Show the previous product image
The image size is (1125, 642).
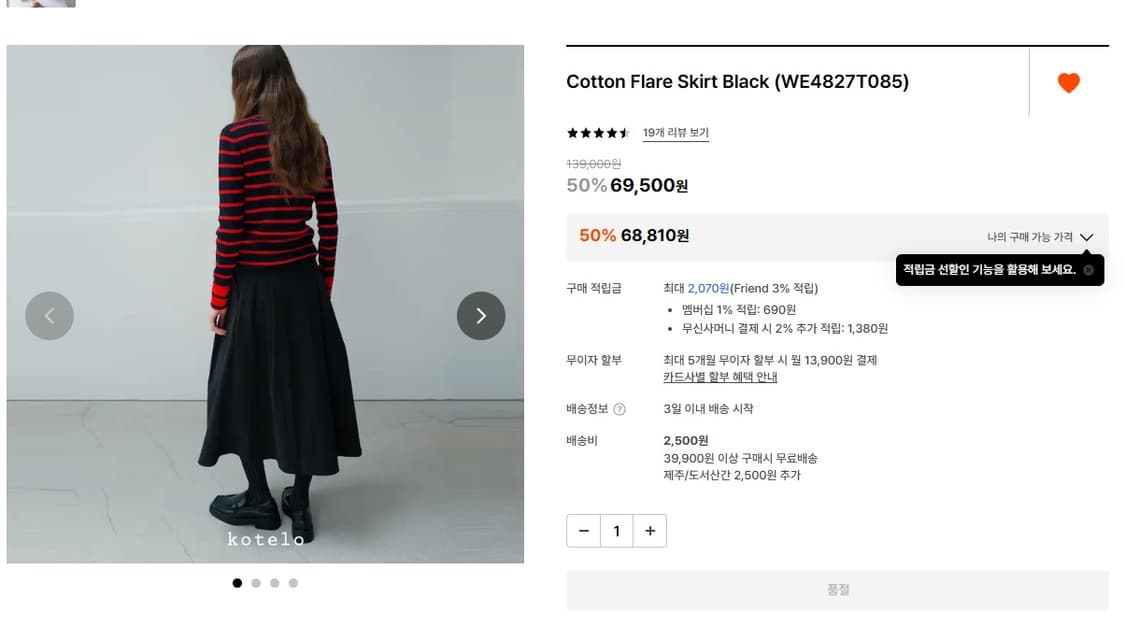pyautogui.click(x=50, y=316)
